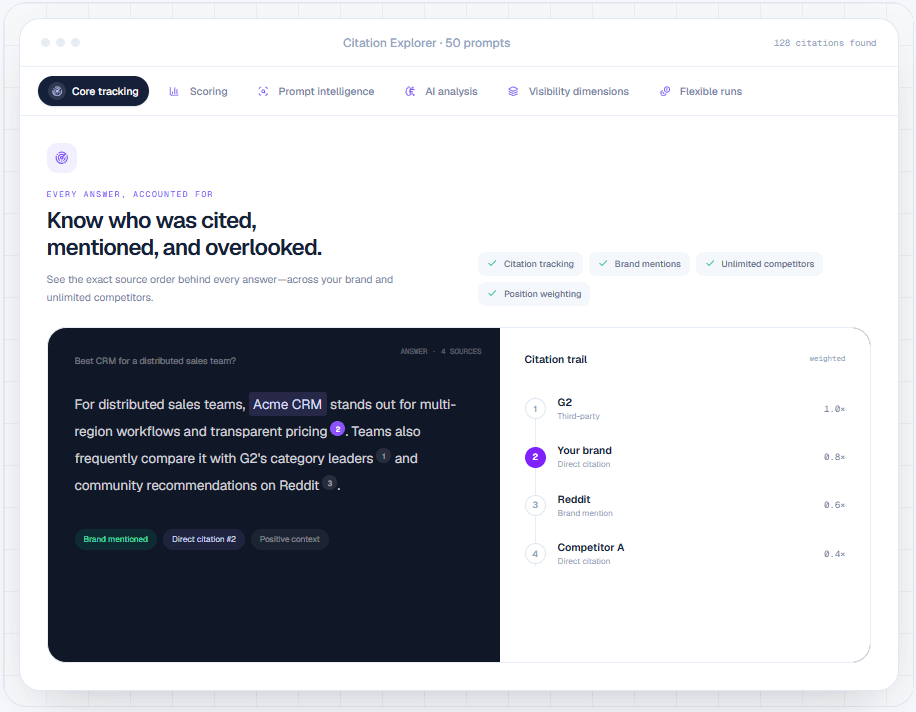Open the Flexible runs tab

(701, 91)
